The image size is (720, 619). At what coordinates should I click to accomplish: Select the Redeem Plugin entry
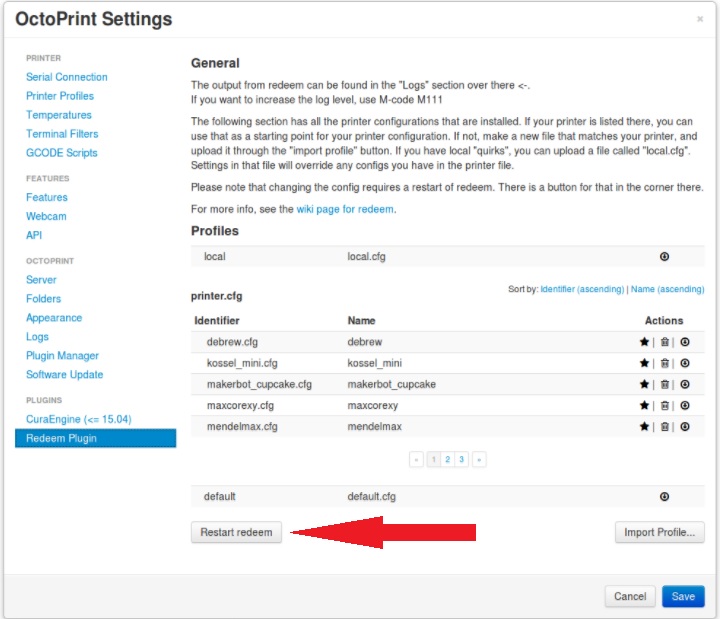(96, 438)
